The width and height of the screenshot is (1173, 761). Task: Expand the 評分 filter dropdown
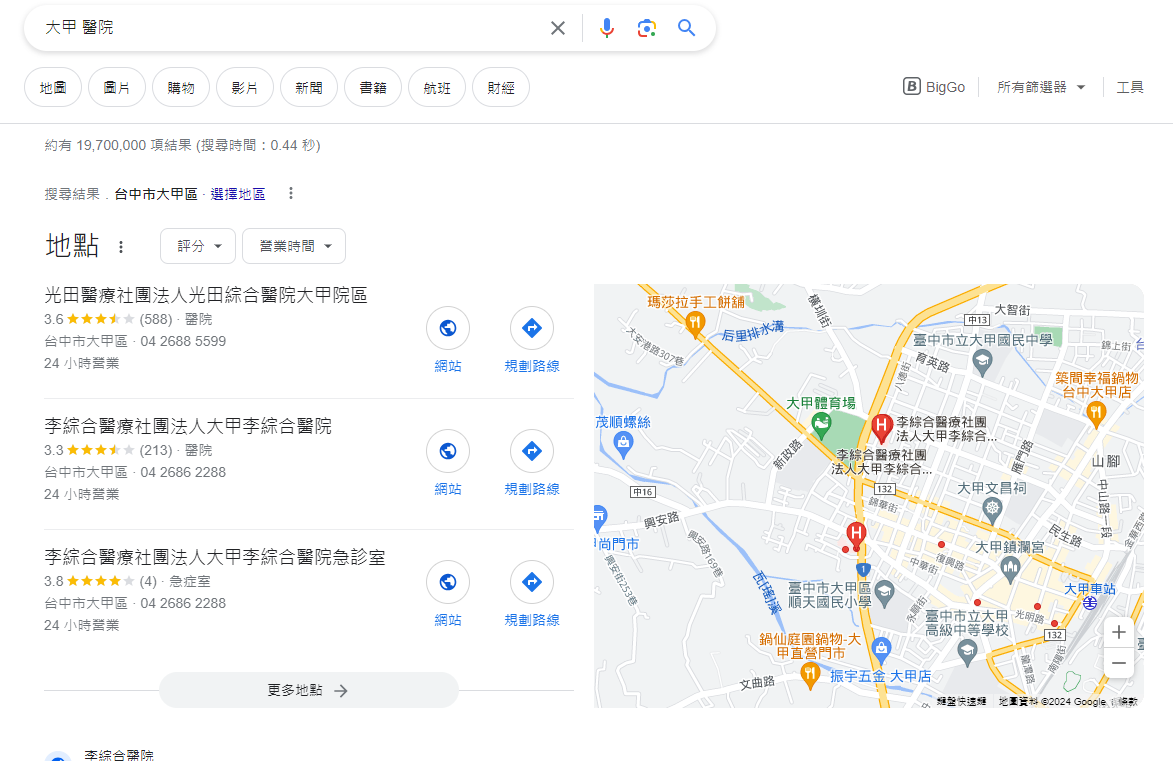(x=198, y=246)
